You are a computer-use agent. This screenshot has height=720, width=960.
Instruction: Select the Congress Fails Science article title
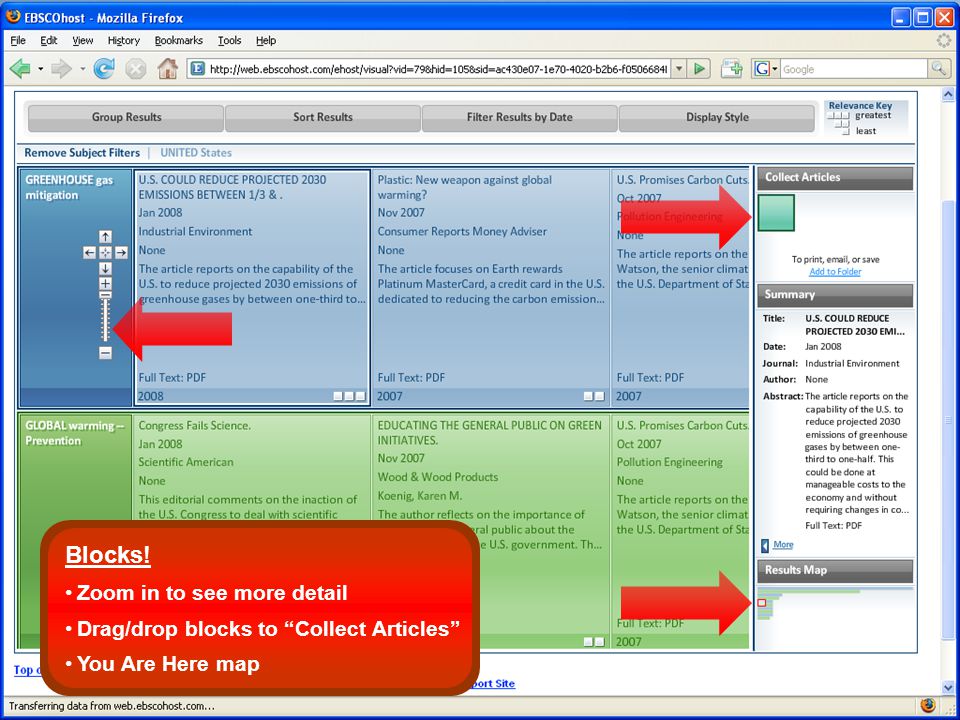195,426
